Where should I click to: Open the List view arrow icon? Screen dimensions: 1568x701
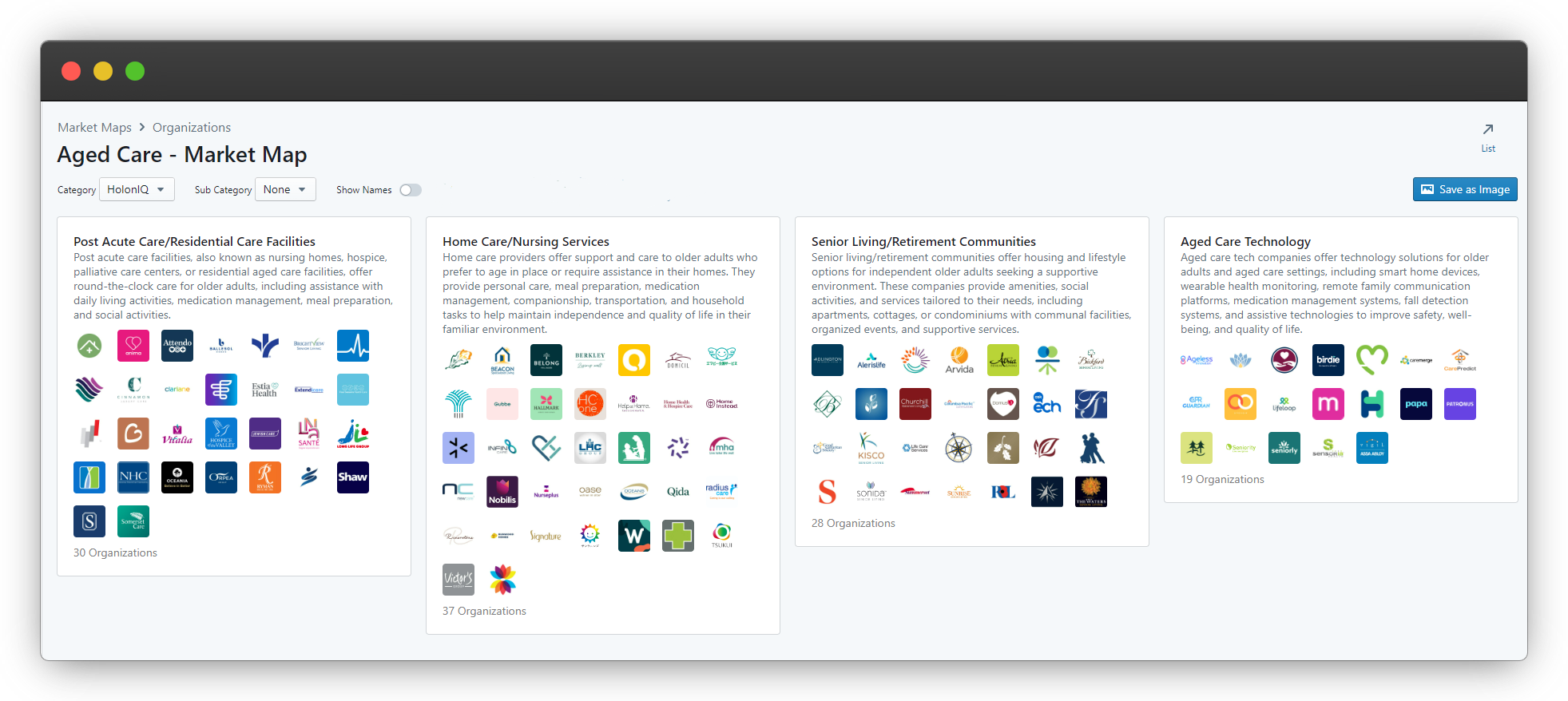(1488, 129)
